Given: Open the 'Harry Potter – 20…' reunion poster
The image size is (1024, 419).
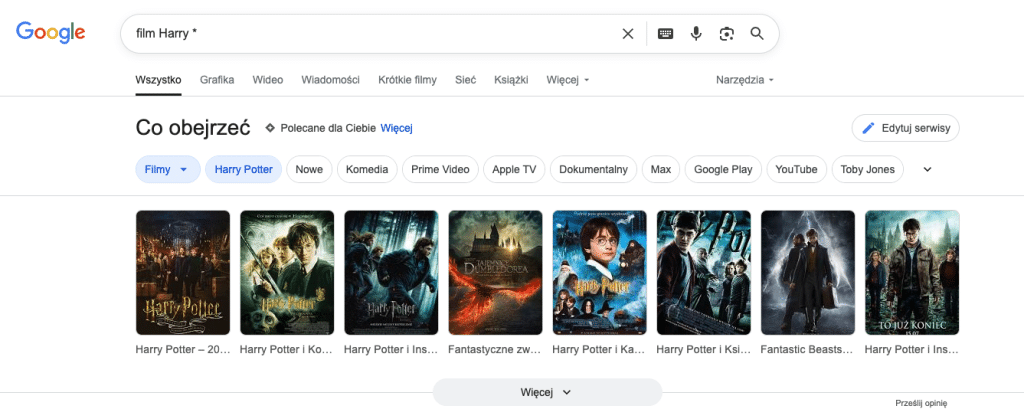Looking at the screenshot, I should 183,272.
